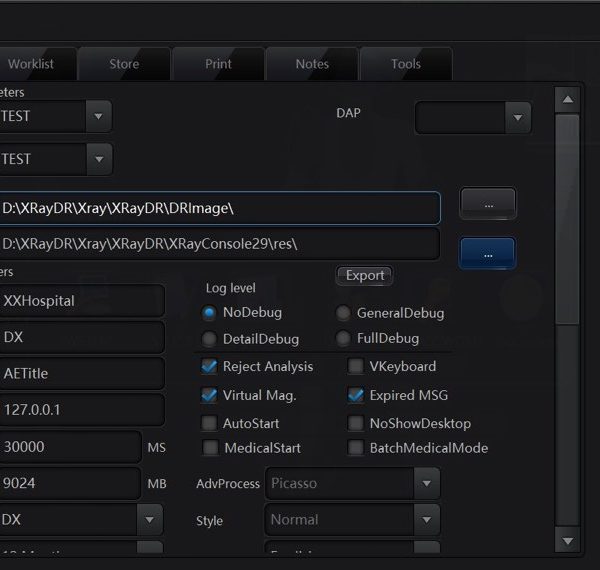This screenshot has width=600, height=570.
Task: Enable the AutoStart checkbox
Action: pos(209,423)
